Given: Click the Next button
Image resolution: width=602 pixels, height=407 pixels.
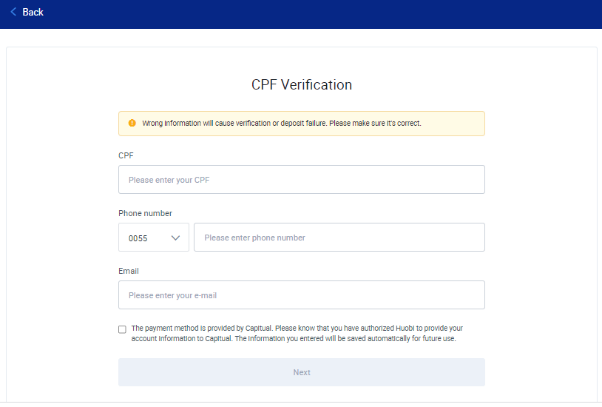Looking at the screenshot, I should coord(301,372).
